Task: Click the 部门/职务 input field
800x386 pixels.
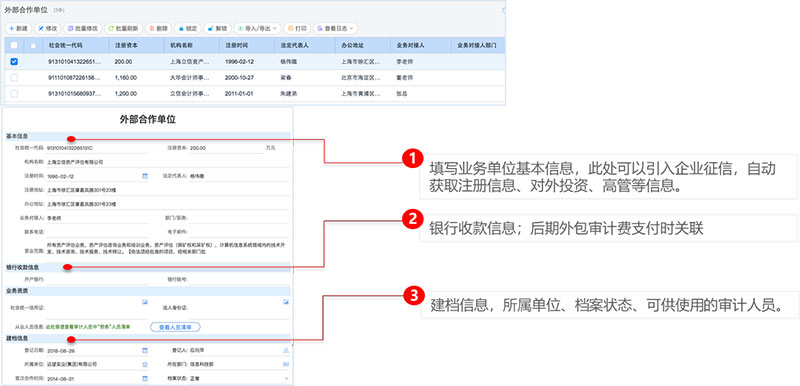Action: [x=239, y=218]
